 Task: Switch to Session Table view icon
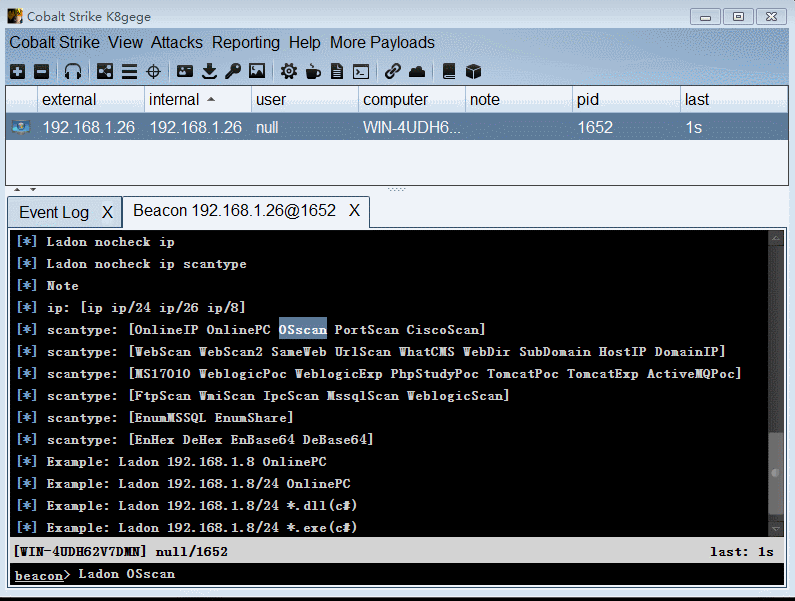pyautogui.click(x=129, y=72)
